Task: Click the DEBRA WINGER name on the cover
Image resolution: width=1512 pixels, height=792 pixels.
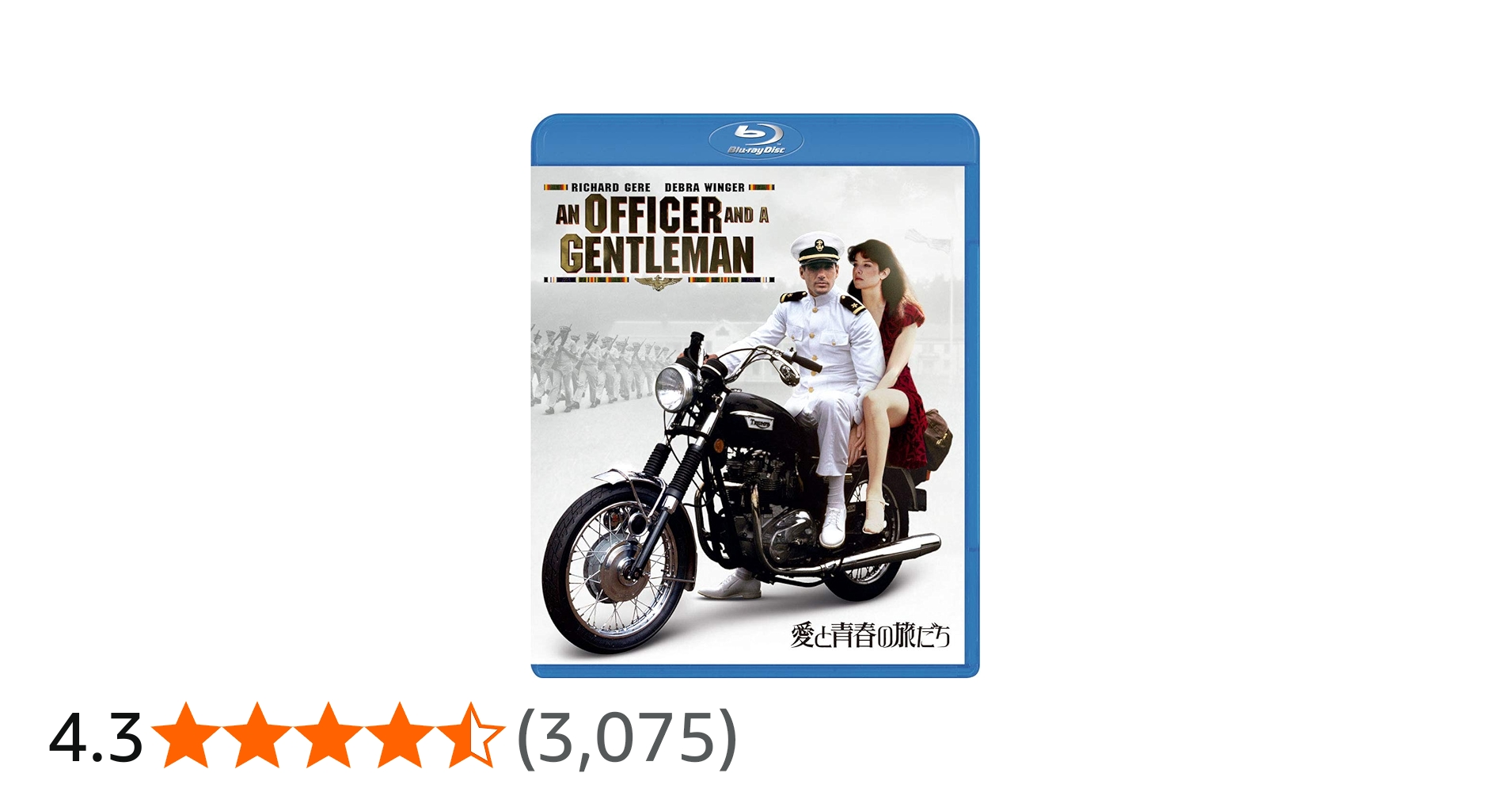Action: point(705,188)
